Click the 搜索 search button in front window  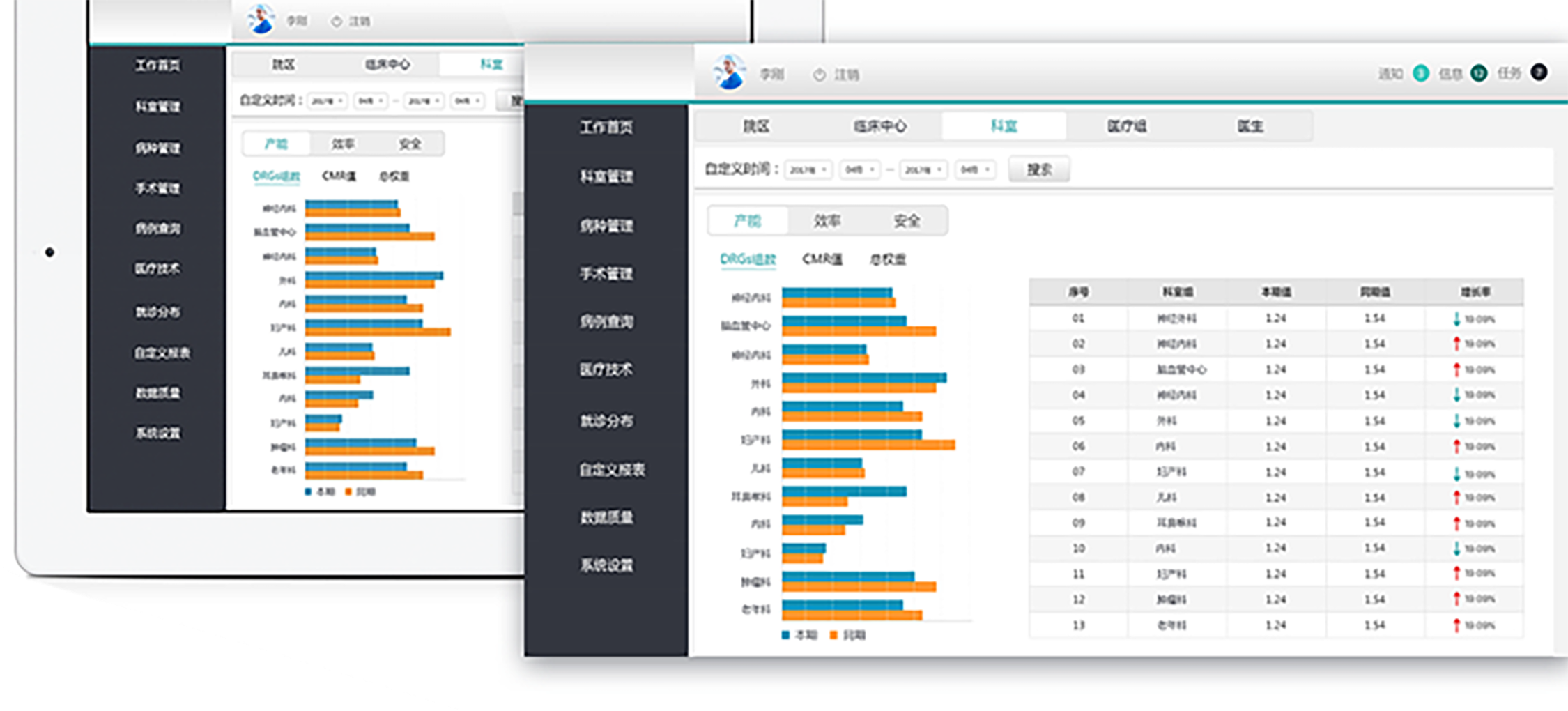click(1039, 169)
